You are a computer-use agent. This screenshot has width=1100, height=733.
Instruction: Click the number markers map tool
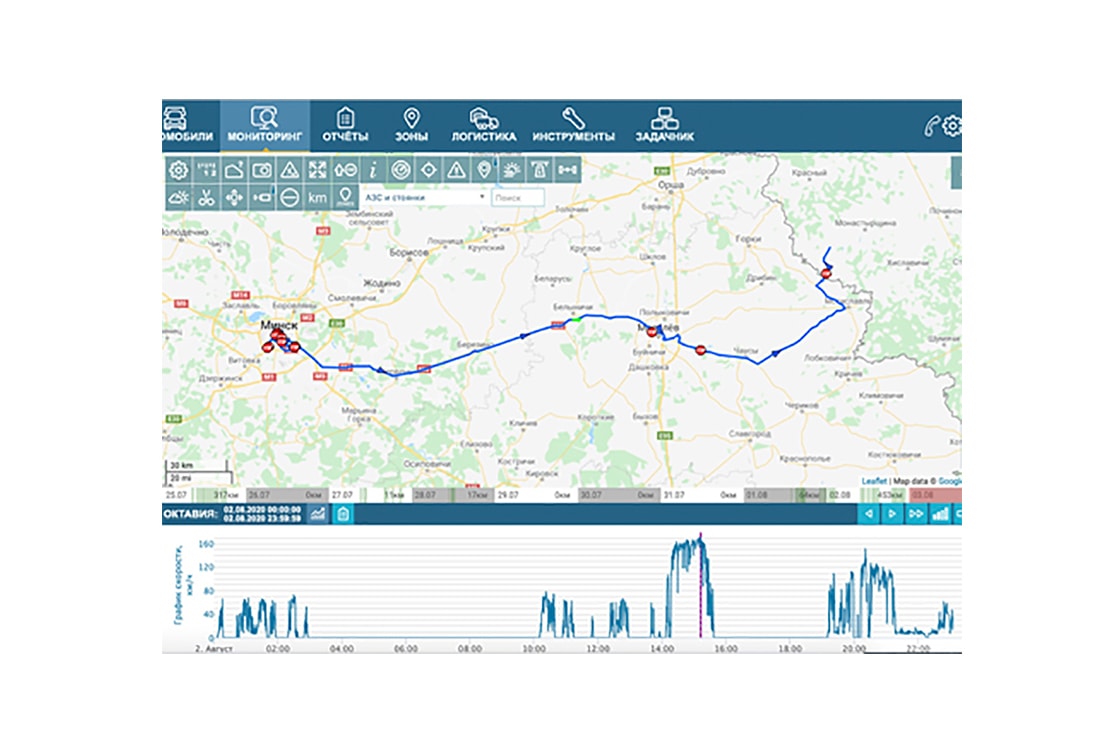click(206, 170)
